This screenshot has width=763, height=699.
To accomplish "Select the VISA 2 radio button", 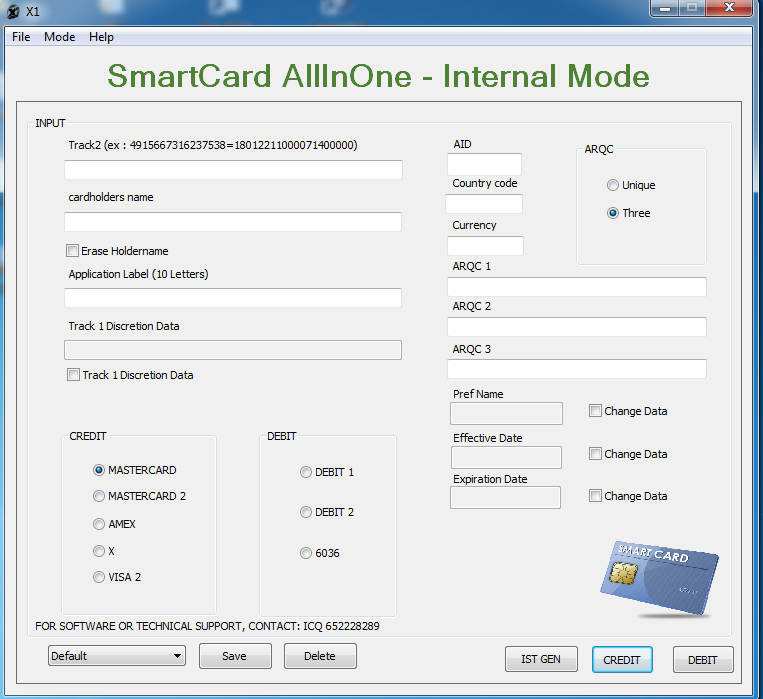I will tap(99, 577).
